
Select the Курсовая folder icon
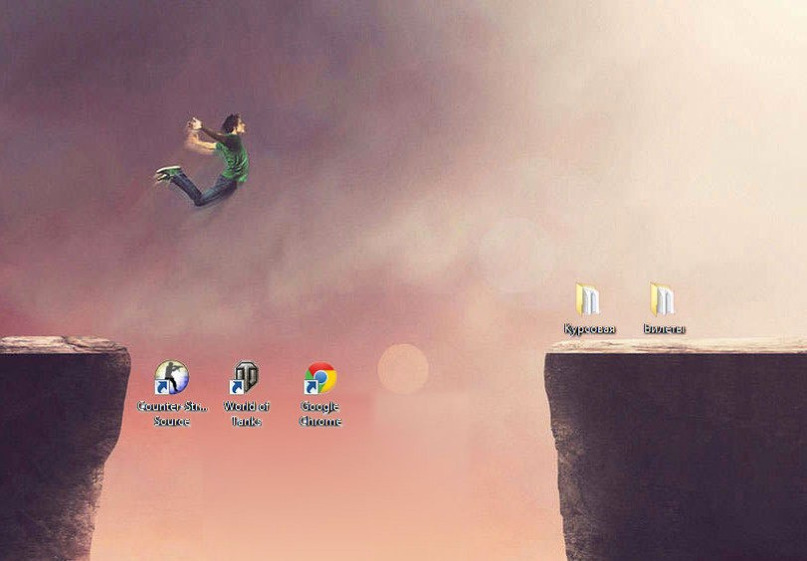click(588, 299)
